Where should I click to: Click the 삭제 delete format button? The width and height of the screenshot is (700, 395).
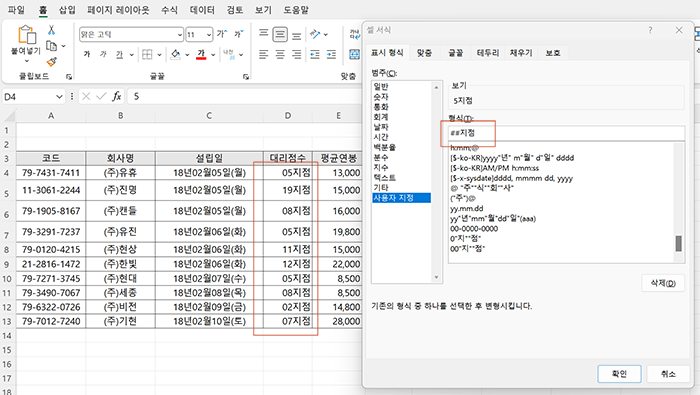point(663,283)
